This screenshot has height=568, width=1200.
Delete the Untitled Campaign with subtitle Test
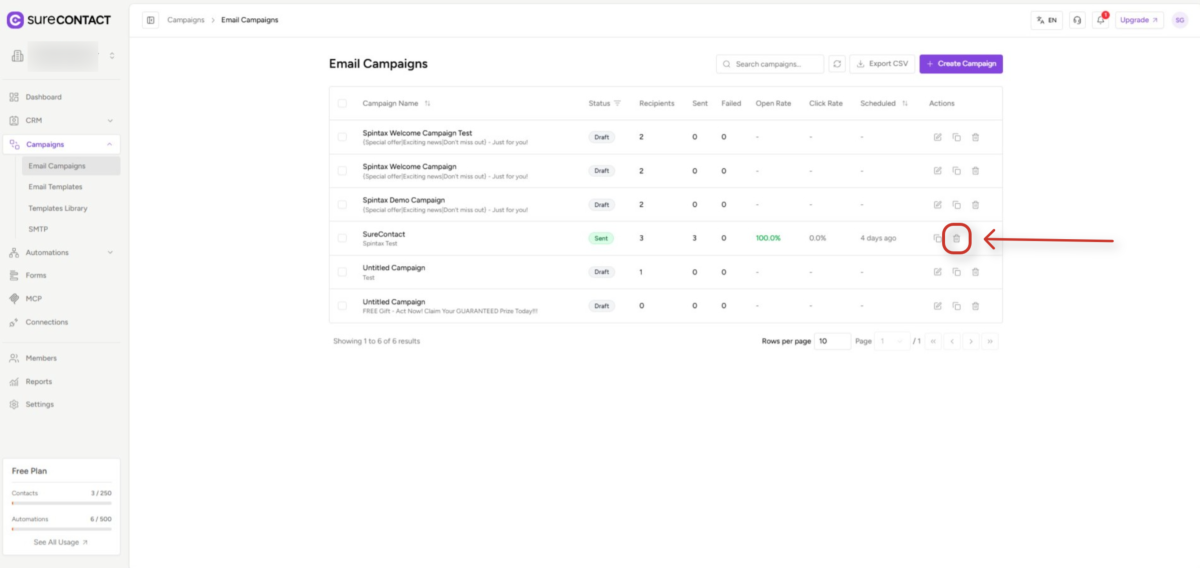tap(975, 272)
